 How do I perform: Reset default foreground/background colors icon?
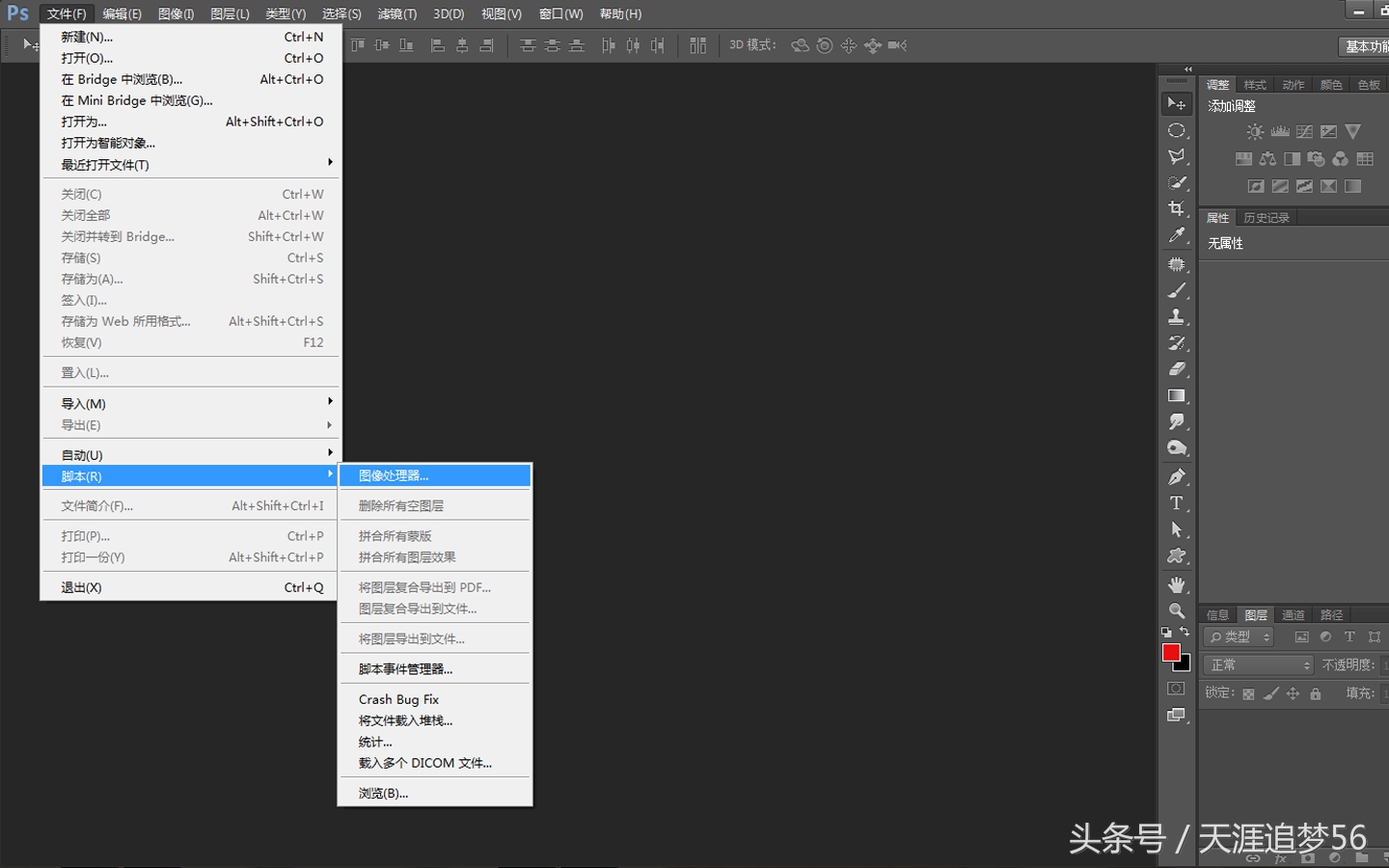1166,633
